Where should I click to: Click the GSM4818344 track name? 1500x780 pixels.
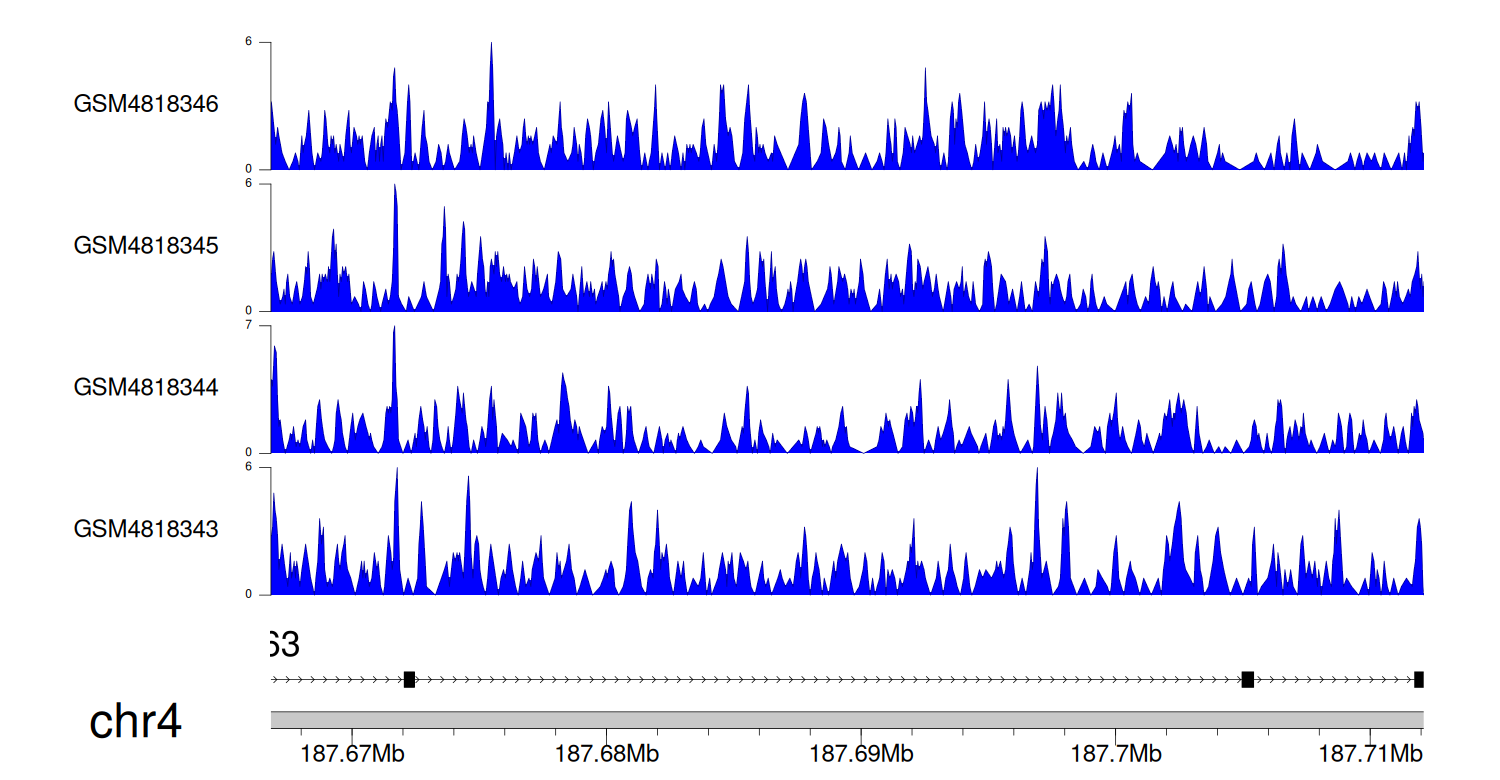tap(146, 387)
